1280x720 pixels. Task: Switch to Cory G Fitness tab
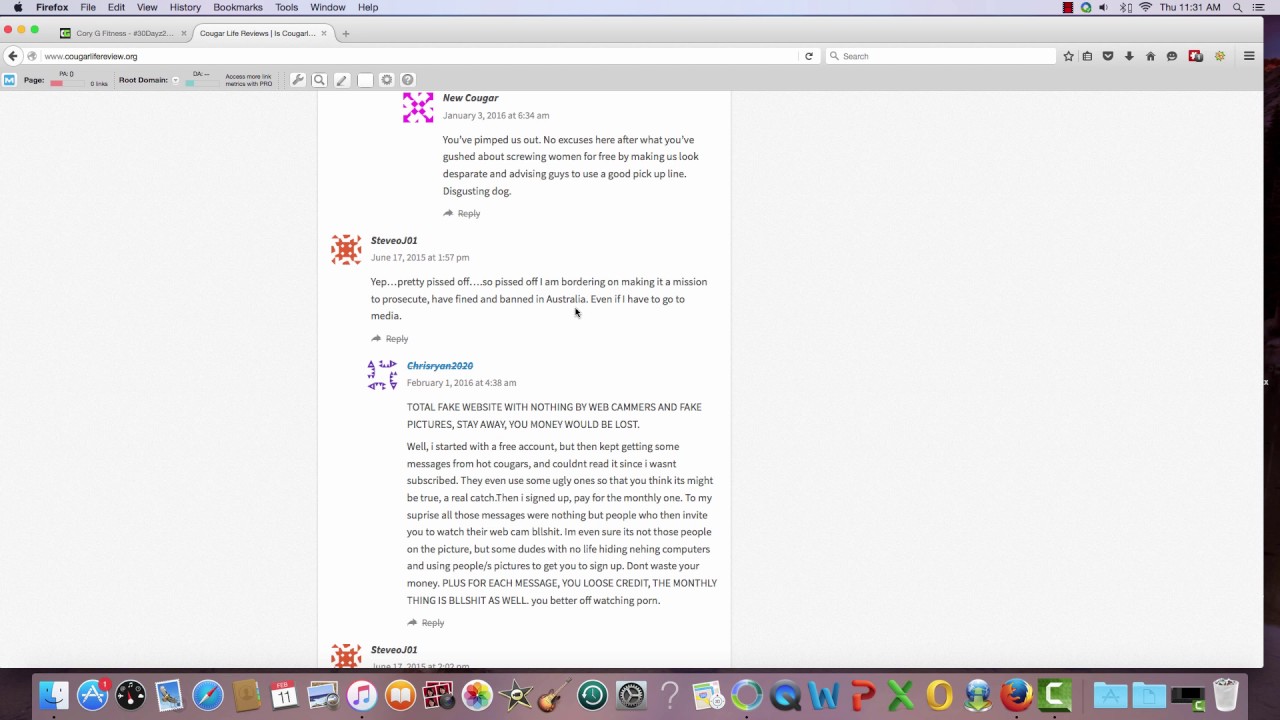click(124, 33)
